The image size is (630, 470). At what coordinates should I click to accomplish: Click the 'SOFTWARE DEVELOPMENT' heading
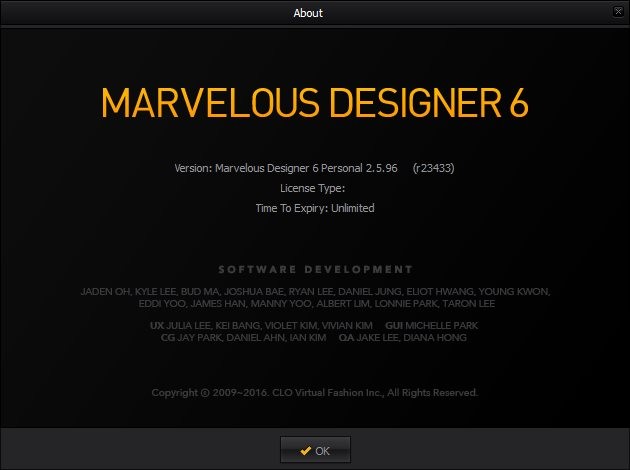click(315, 269)
